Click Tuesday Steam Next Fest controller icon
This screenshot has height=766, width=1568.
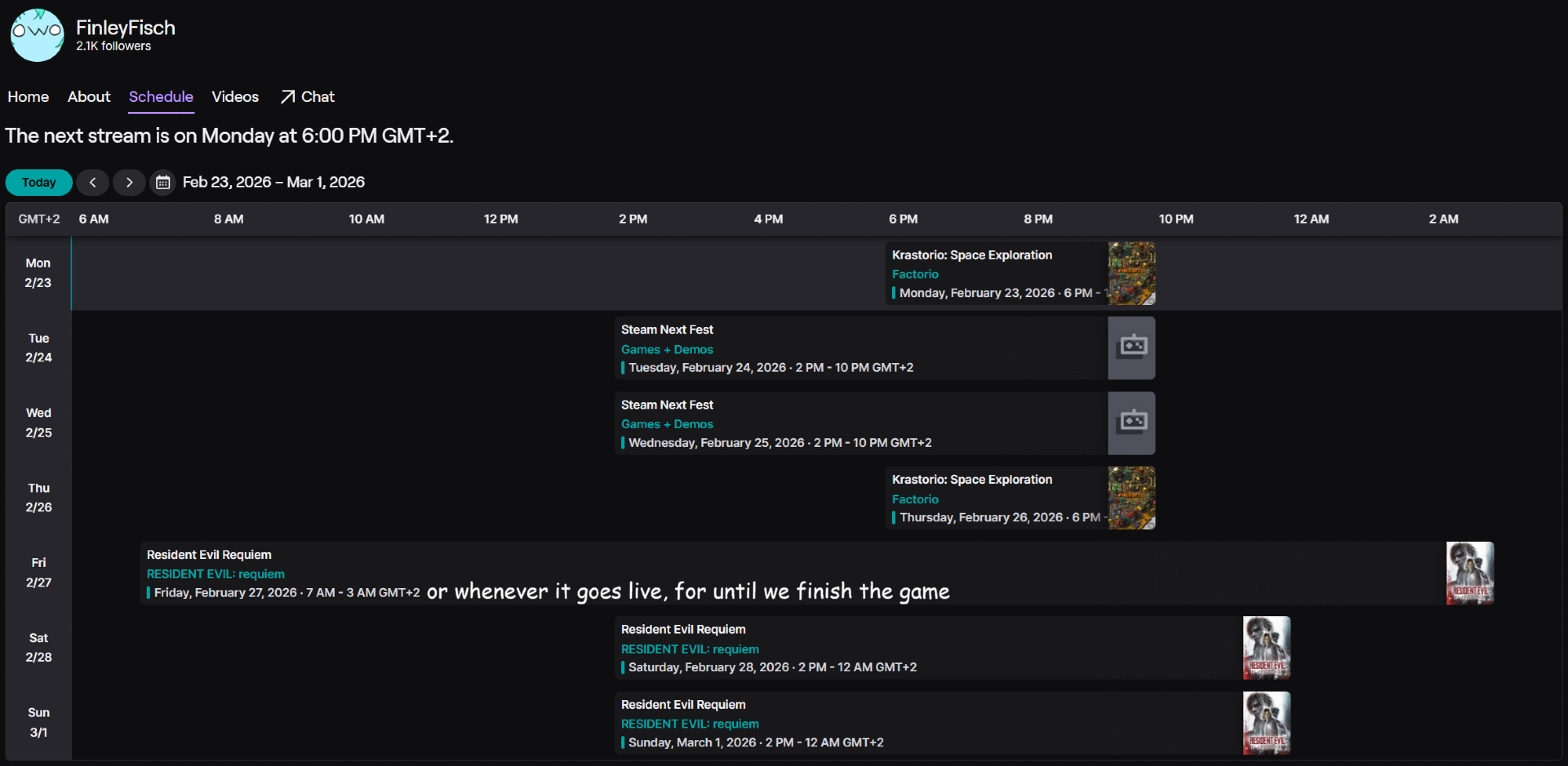coord(1131,347)
